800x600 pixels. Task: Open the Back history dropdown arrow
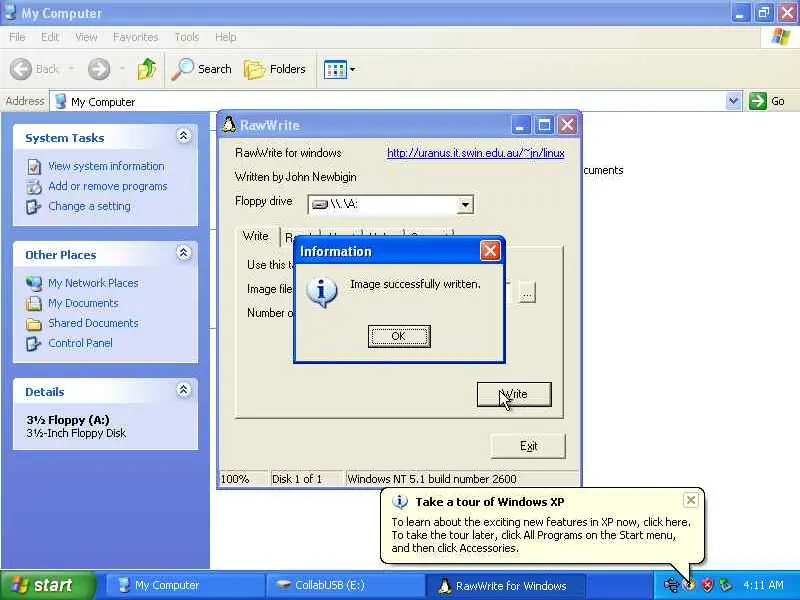coord(71,68)
